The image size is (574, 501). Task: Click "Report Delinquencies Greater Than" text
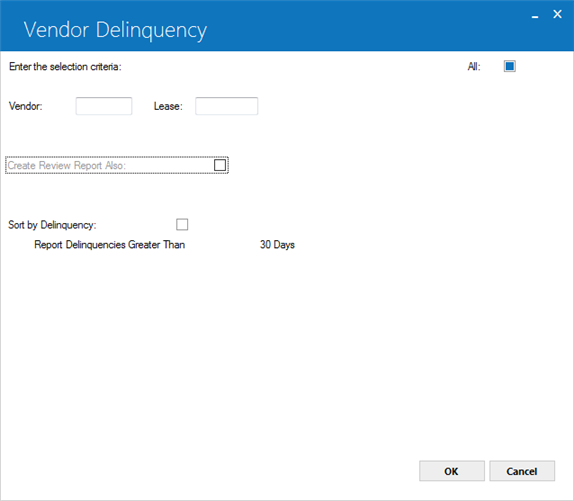coord(109,244)
